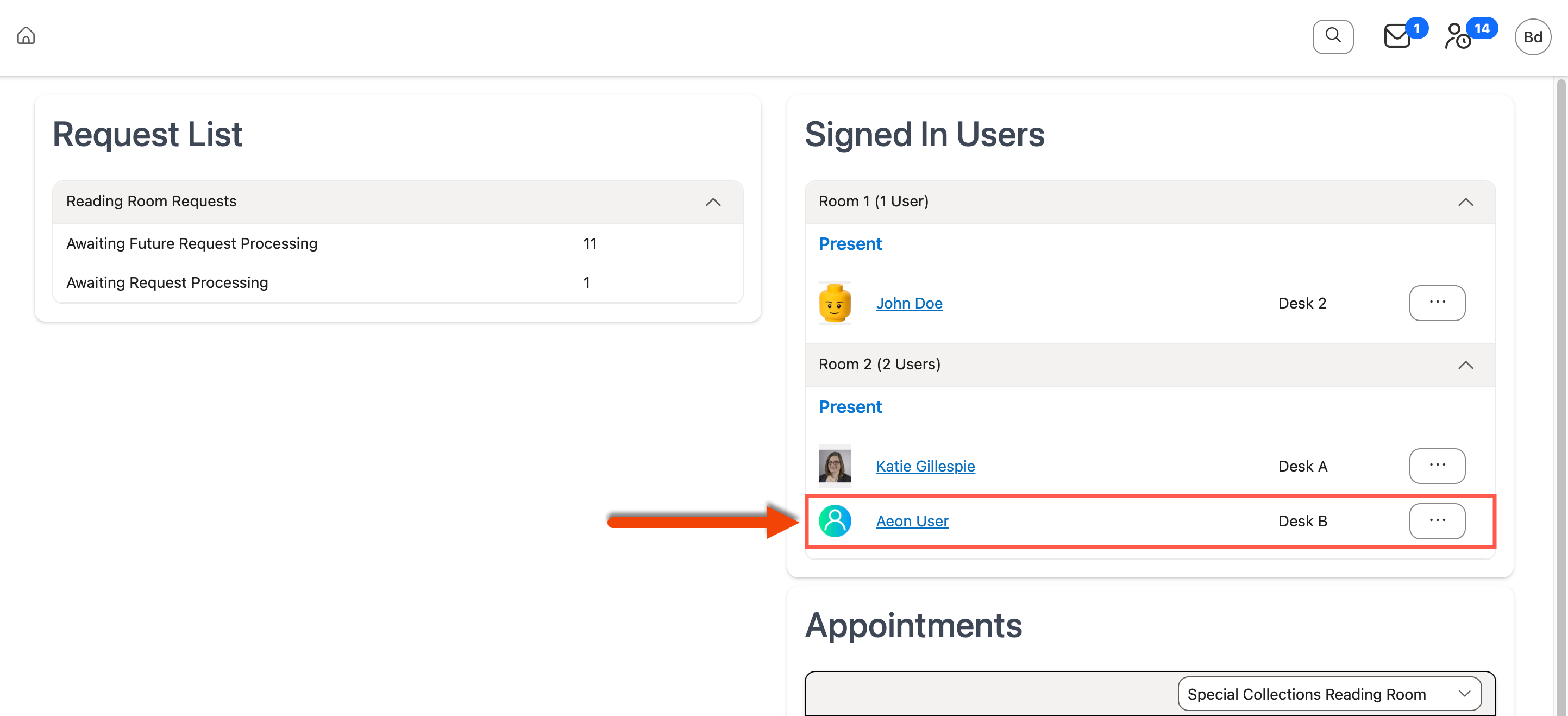This screenshot has height=716, width=1568.
Task: Click John Doe's Lego head avatar
Action: tap(835, 303)
